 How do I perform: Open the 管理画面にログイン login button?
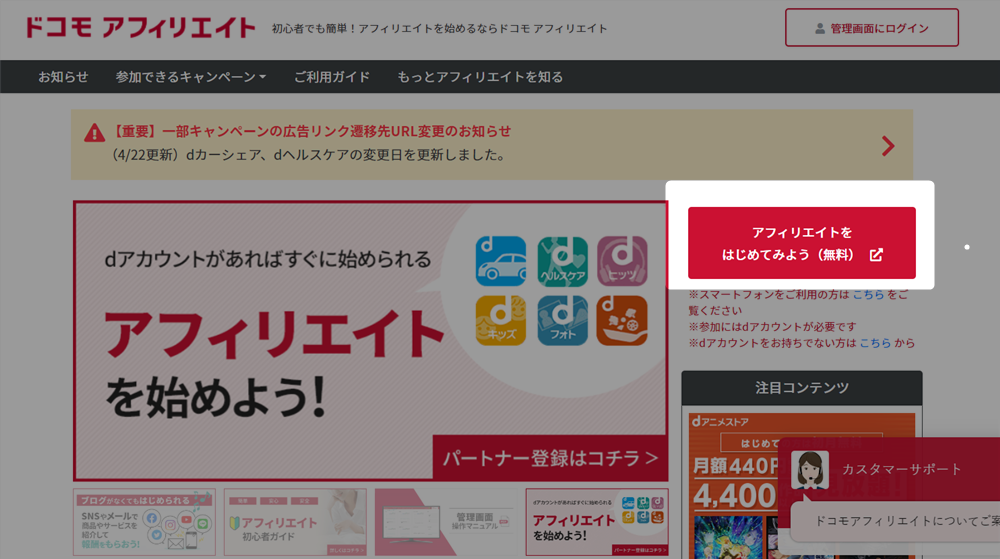871,27
